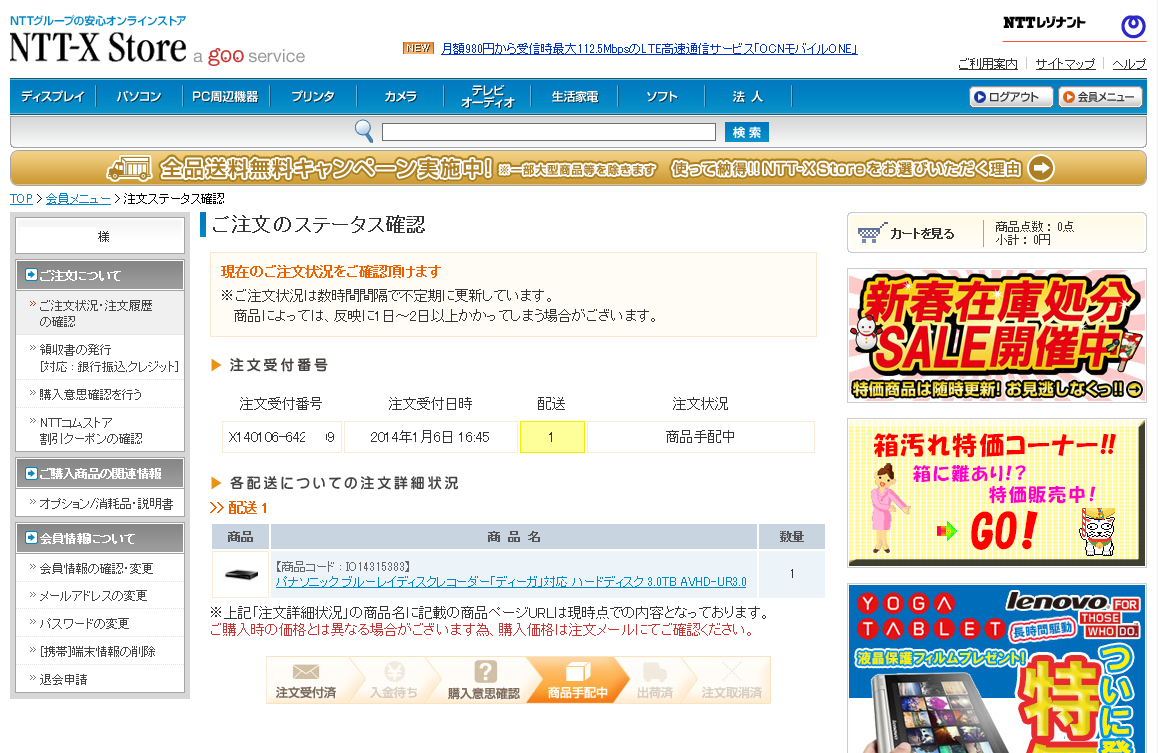
Task: Open the カメラ category menu
Action: (x=400, y=97)
